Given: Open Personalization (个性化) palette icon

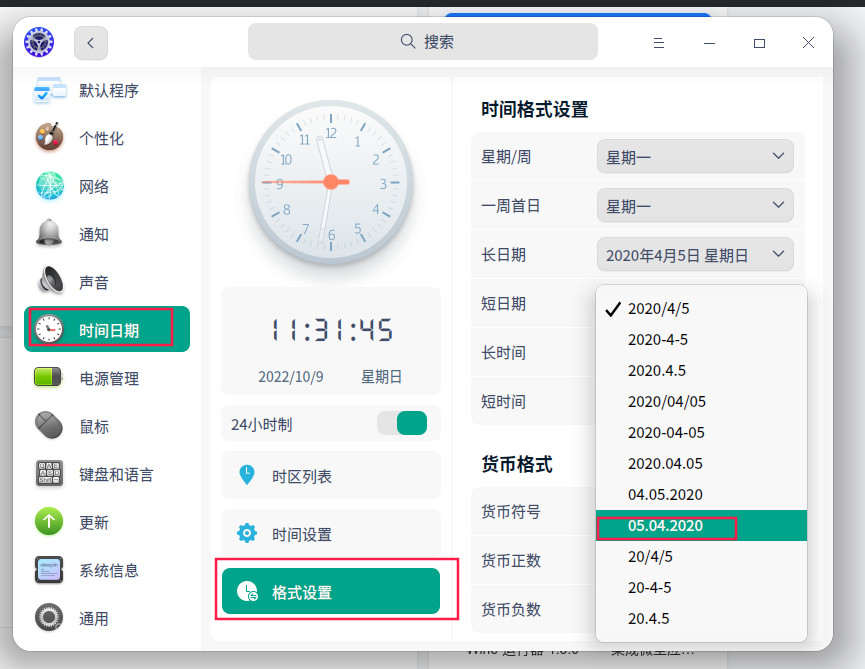Looking at the screenshot, I should tap(50, 137).
